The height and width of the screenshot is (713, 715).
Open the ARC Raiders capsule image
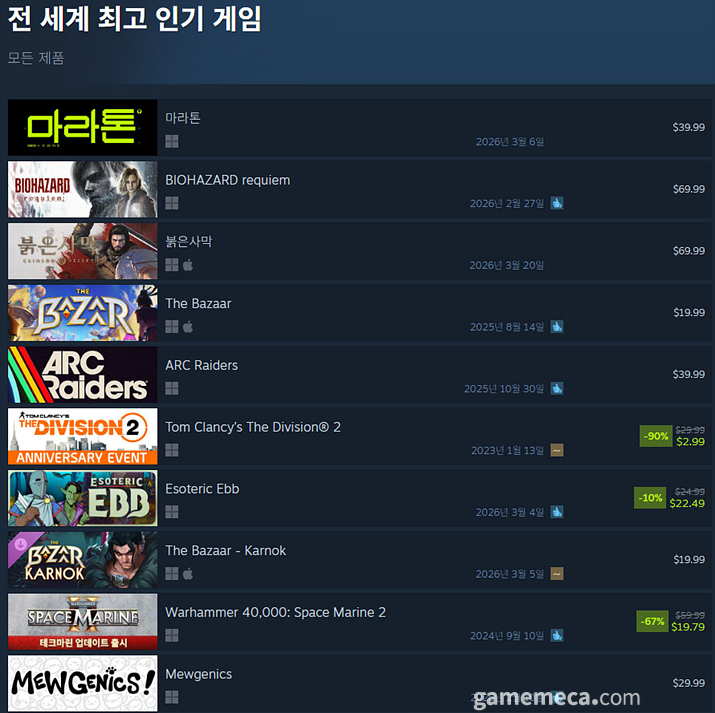[83, 375]
